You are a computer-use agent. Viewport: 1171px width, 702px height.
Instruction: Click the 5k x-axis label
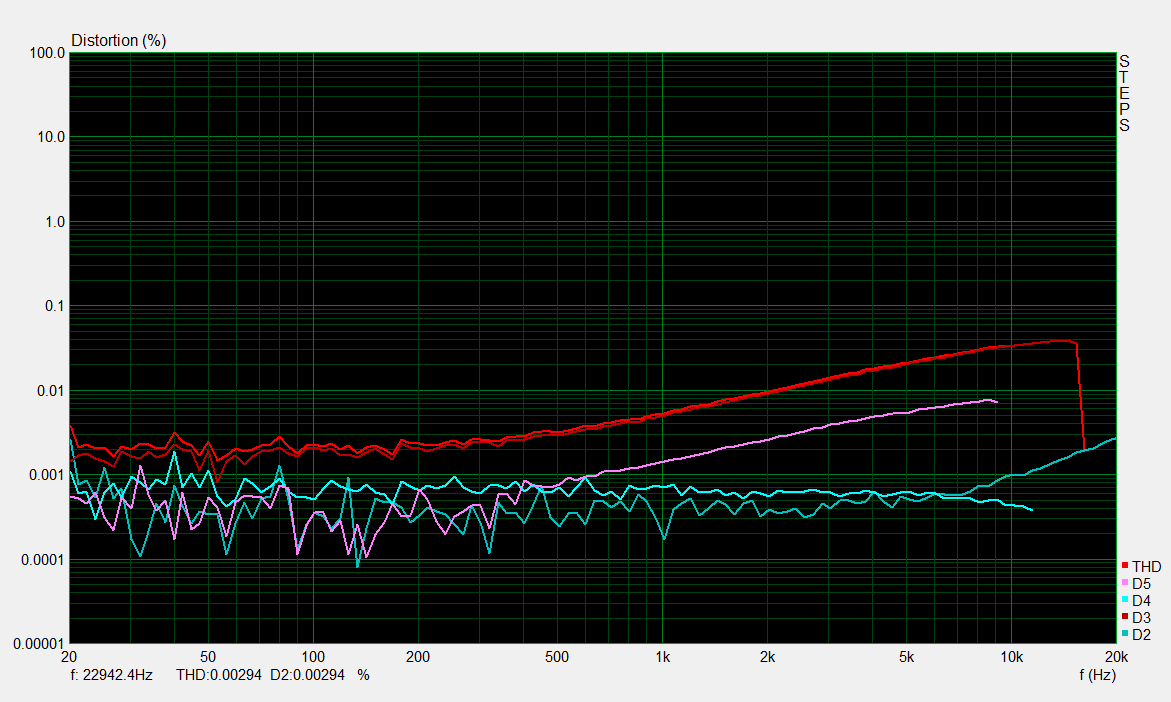coord(906,657)
